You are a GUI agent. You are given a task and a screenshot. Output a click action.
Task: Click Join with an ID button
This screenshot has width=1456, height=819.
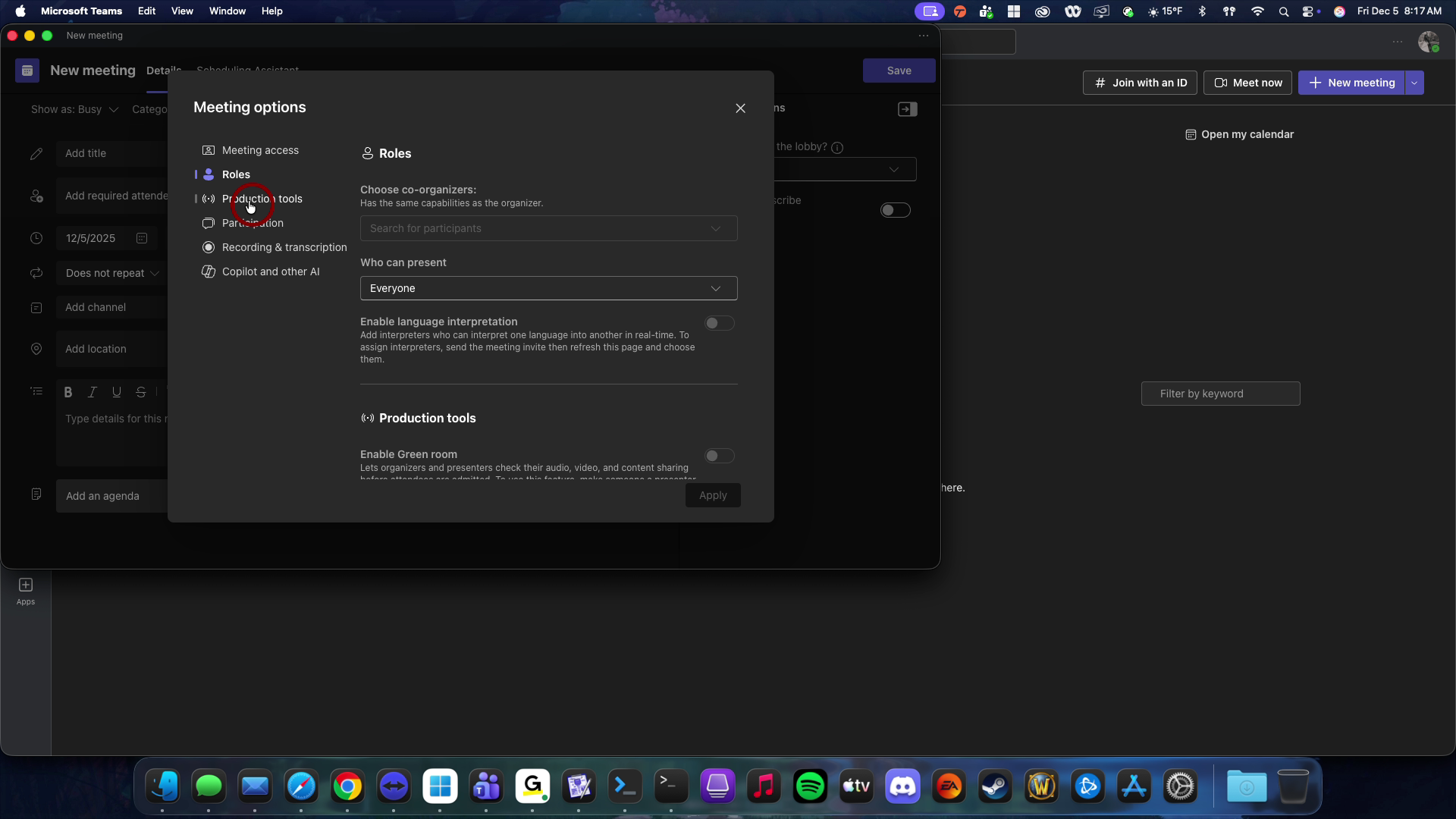(1140, 83)
